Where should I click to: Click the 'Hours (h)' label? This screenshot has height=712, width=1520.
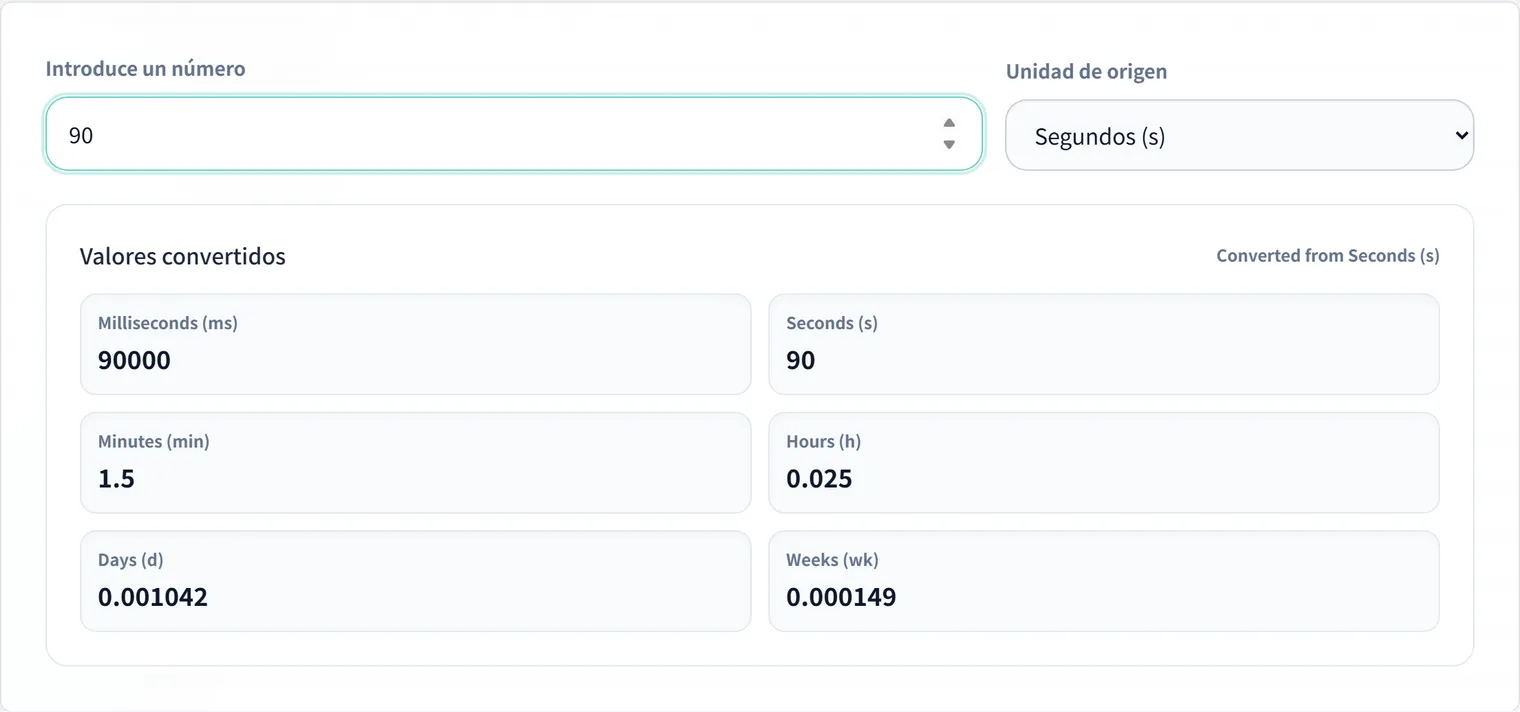[824, 442]
